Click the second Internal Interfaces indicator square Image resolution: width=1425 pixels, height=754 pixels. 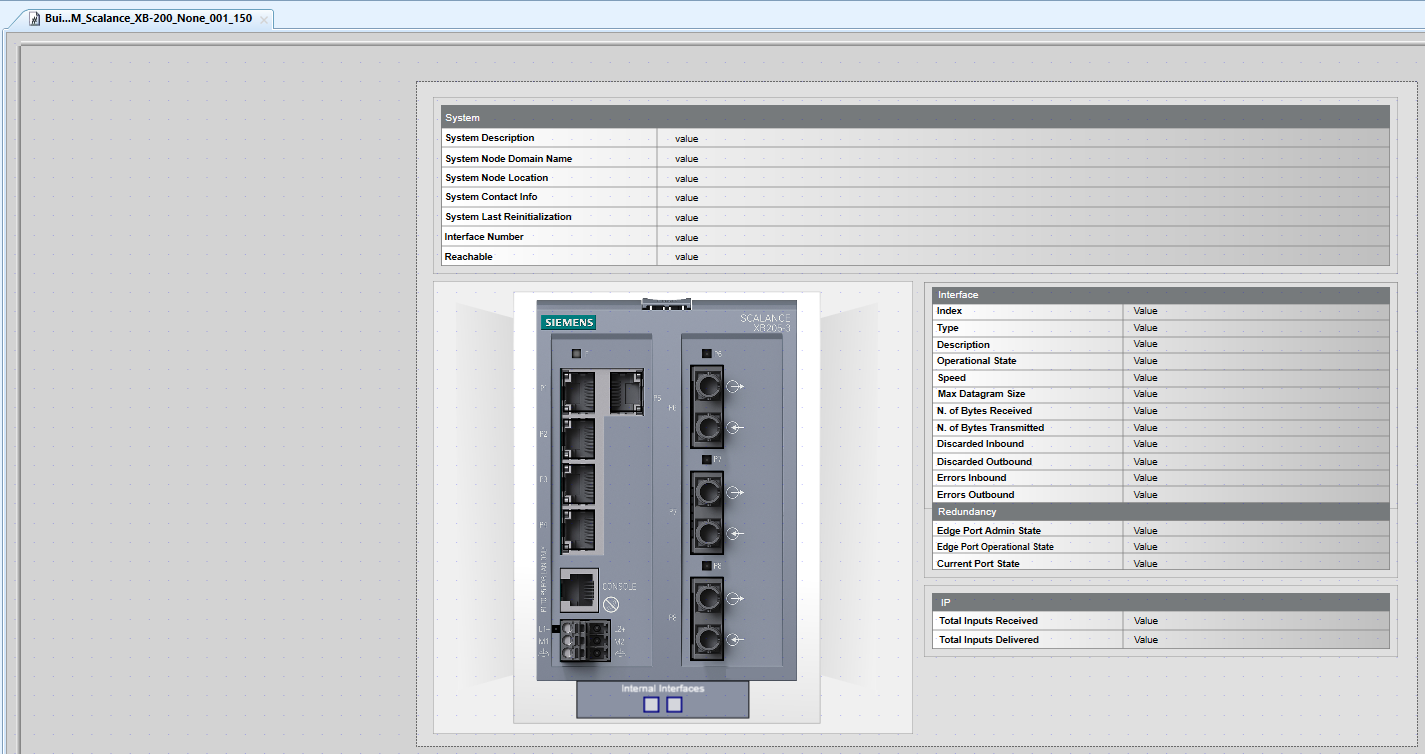coord(672,704)
